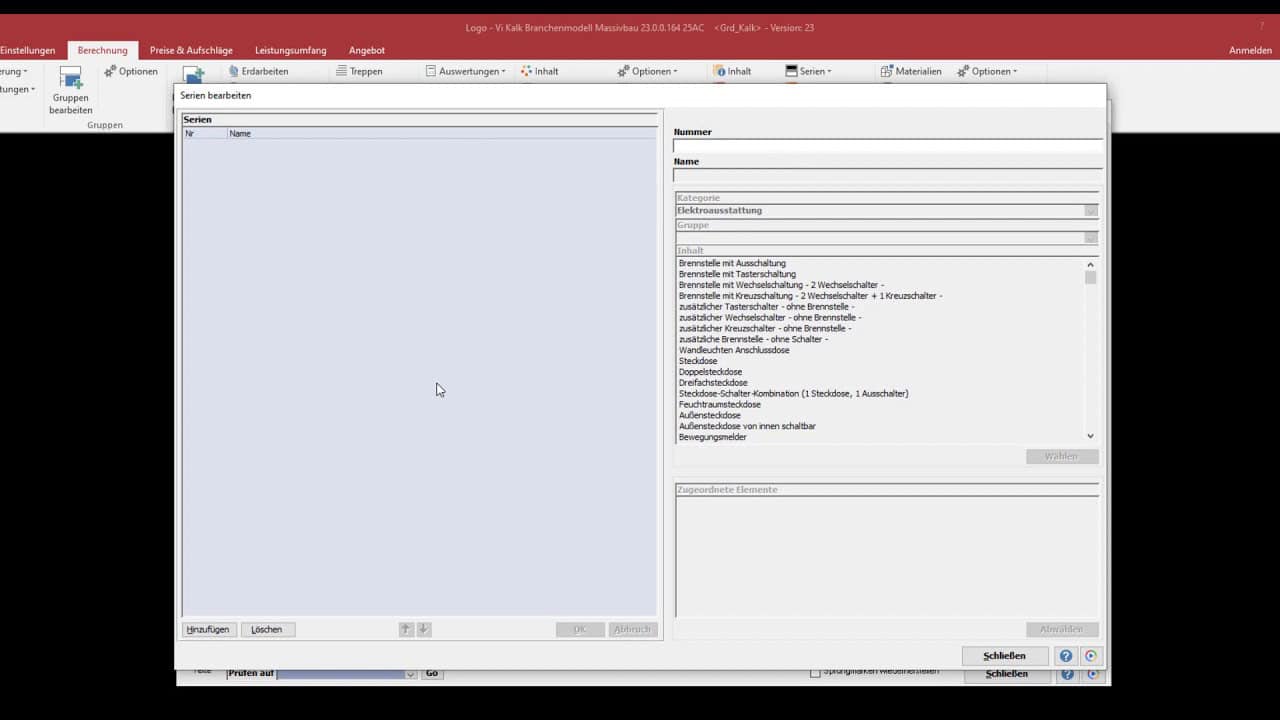Open the Leistungsumfang tab
The height and width of the screenshot is (720, 1280).
pos(290,50)
